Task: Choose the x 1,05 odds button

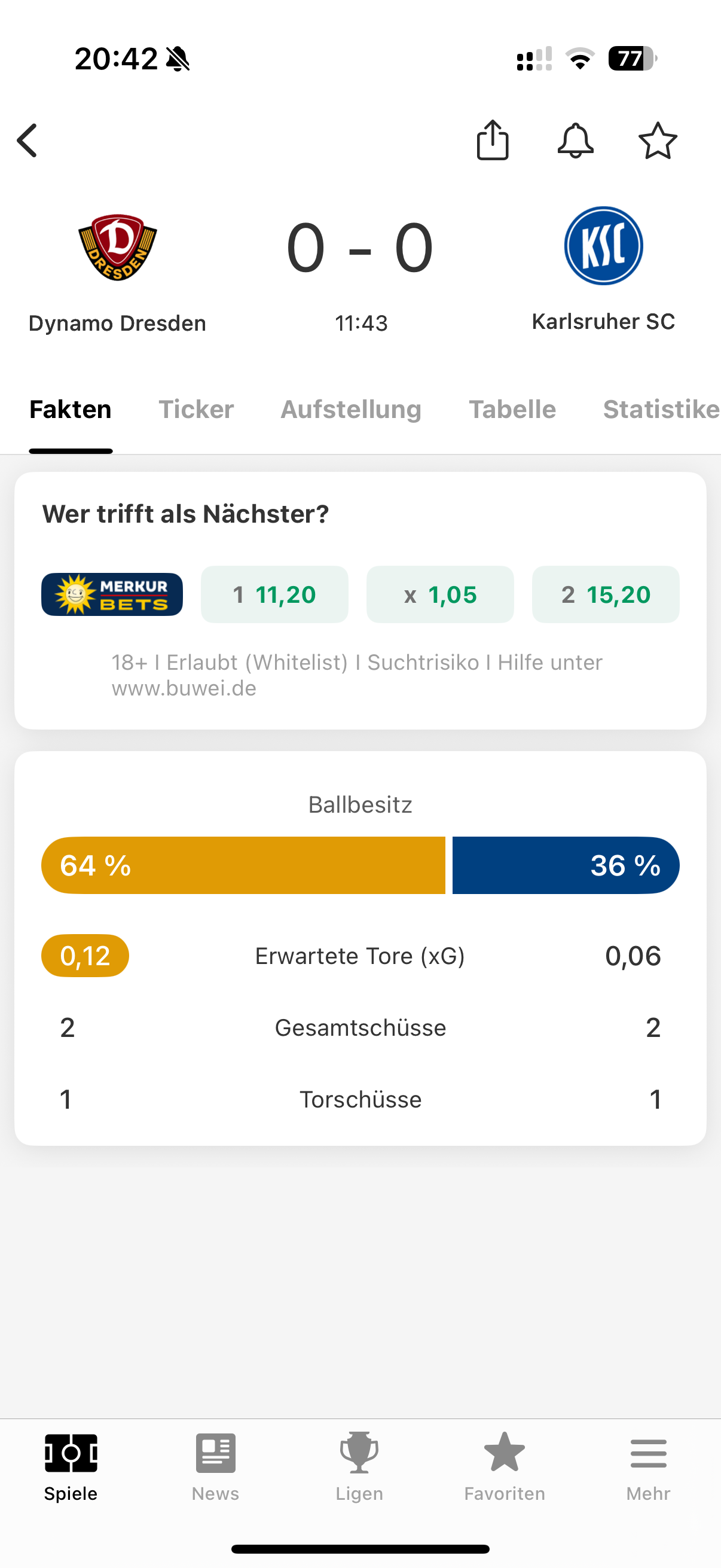Action: coord(440,594)
